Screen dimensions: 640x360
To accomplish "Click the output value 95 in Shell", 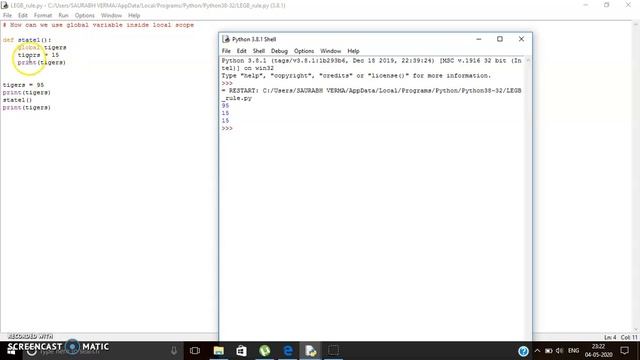I will point(225,106).
